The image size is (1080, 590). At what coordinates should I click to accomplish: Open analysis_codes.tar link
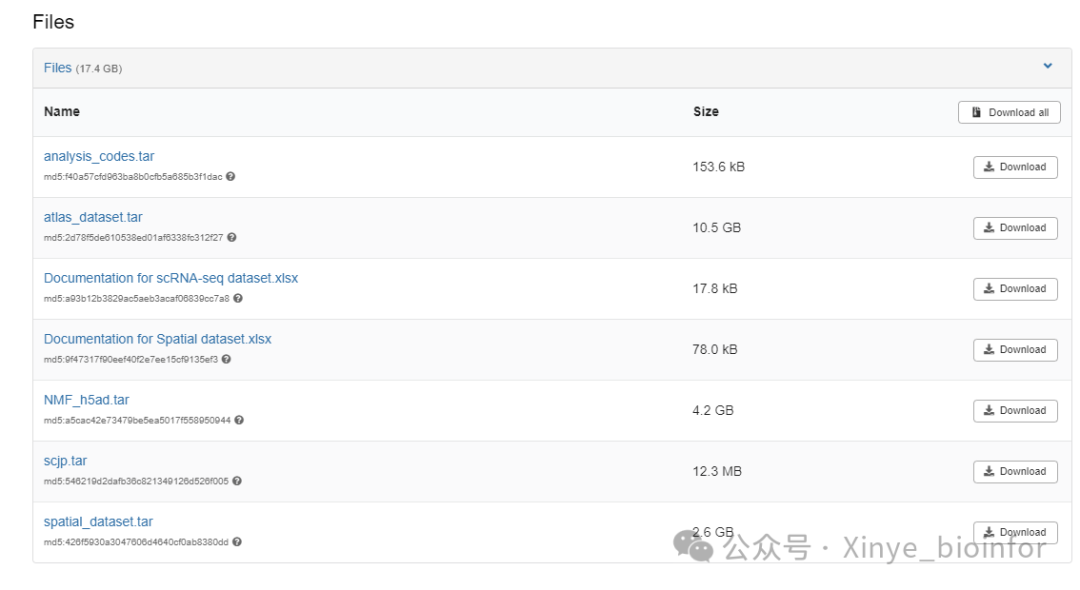click(99, 156)
